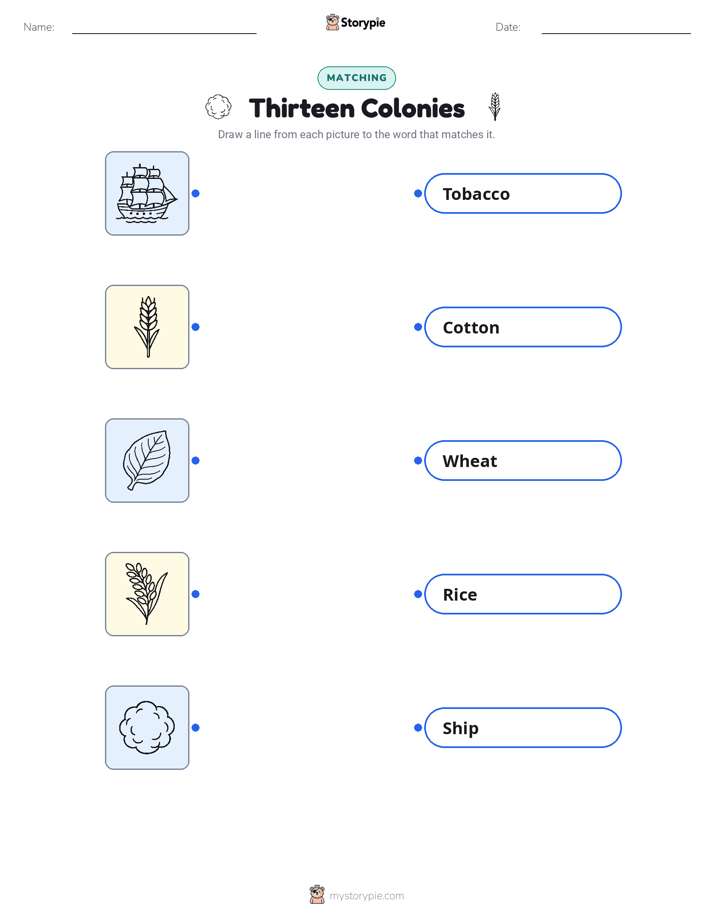Click the wheat stalk picture card
Viewport: 714px width, 924px height.
coord(147,327)
